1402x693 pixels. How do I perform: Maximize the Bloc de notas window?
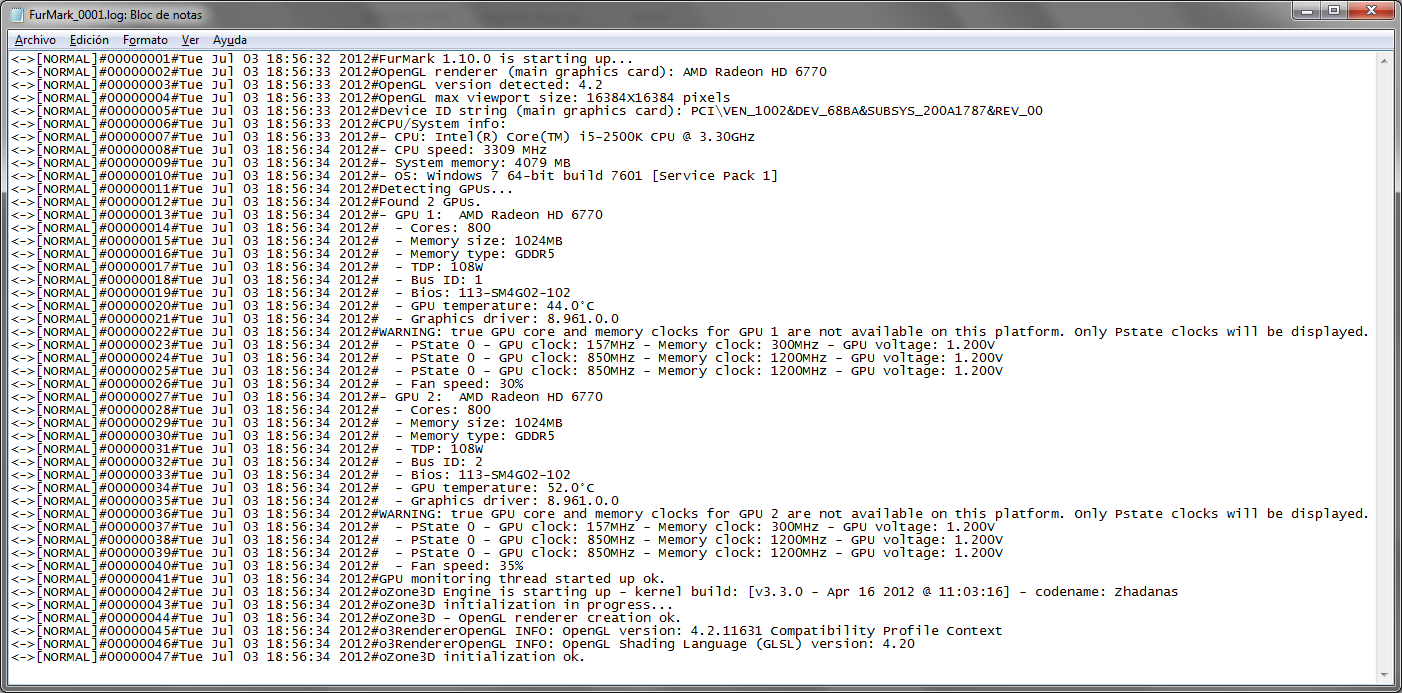1333,11
